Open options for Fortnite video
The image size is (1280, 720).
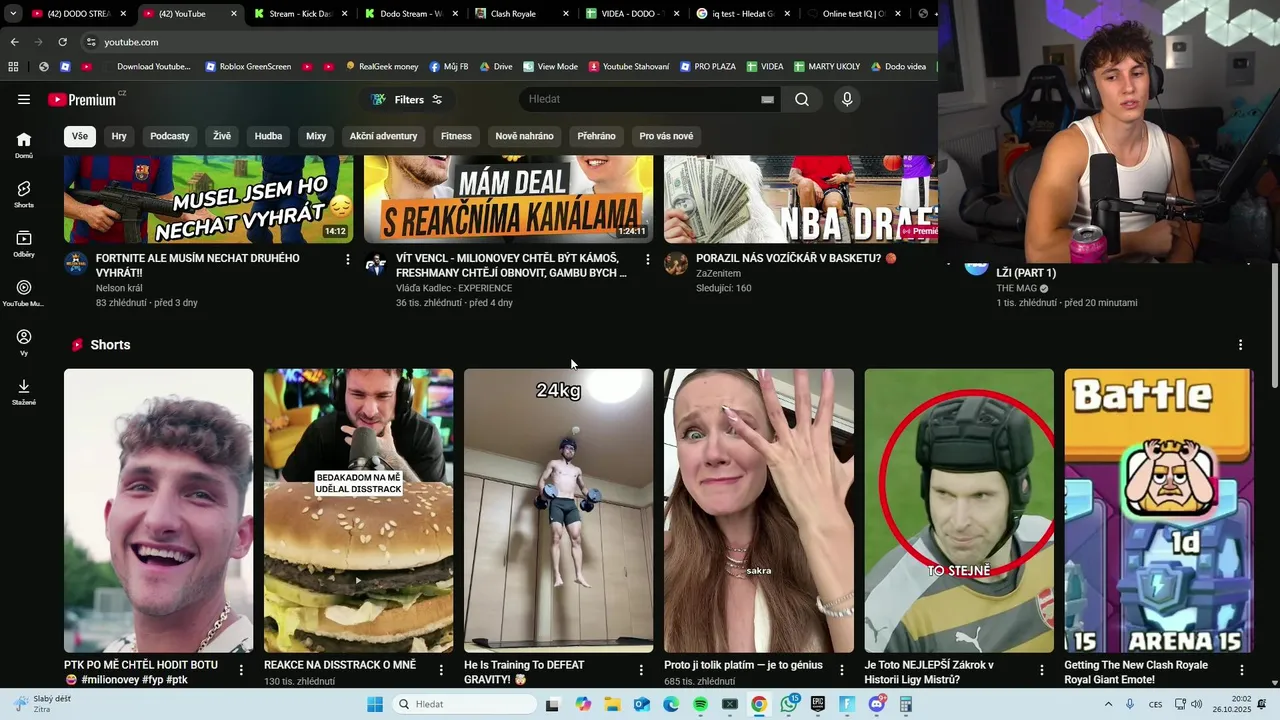pos(348,259)
